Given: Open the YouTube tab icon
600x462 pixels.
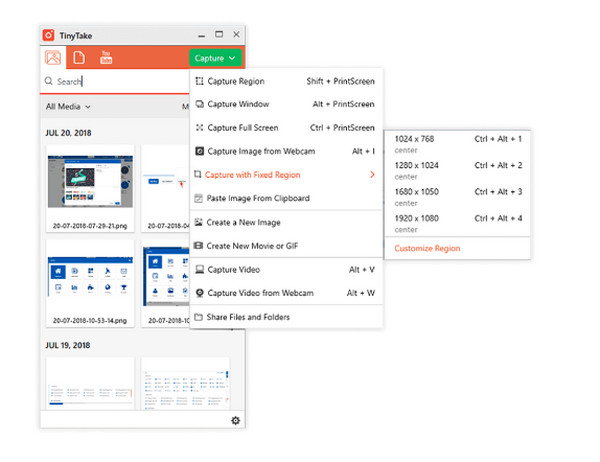Looking at the screenshot, I should tap(106, 58).
